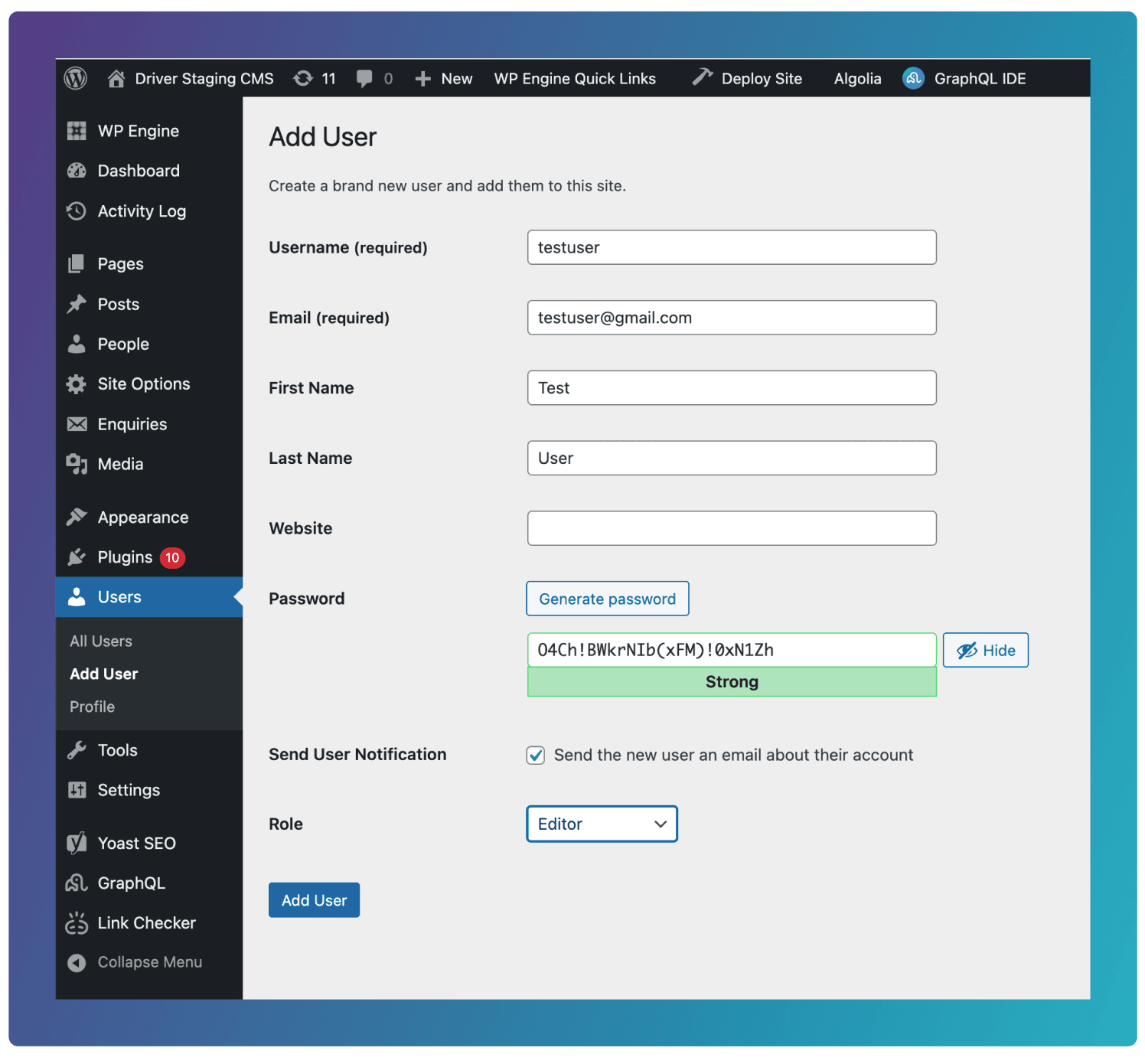The width and height of the screenshot is (1145, 1064).
Task: Click the Dashboard gauge icon
Action: [x=77, y=171]
